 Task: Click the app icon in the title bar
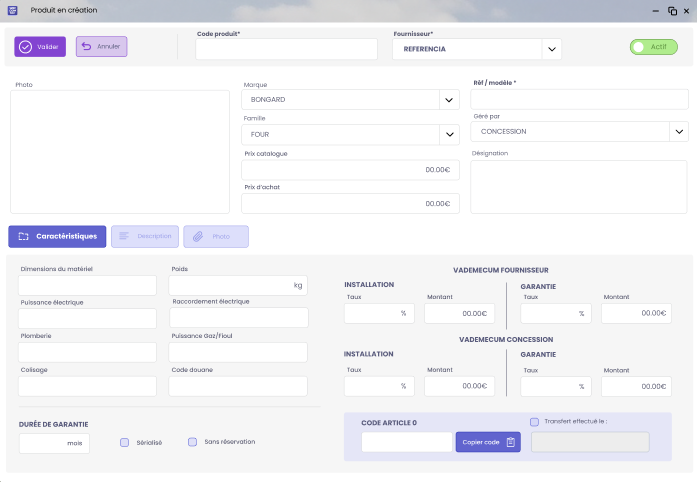coord(12,9)
